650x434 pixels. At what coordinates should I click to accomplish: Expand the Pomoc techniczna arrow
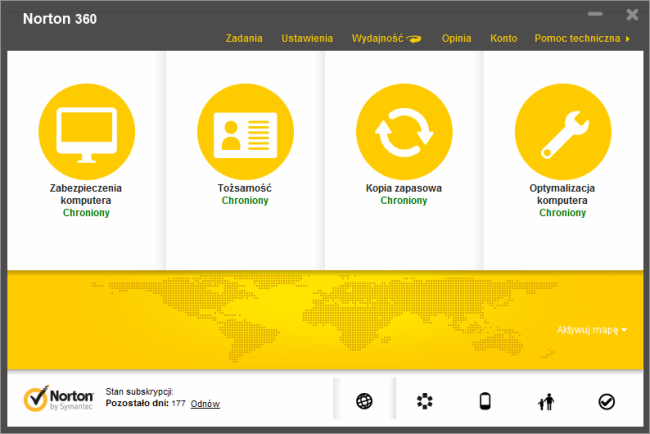click(x=628, y=39)
